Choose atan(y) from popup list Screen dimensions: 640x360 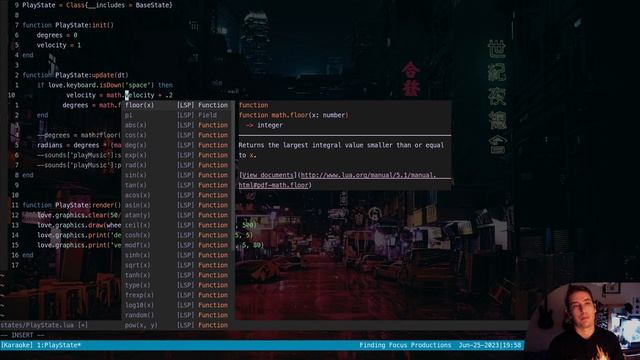[178, 215]
